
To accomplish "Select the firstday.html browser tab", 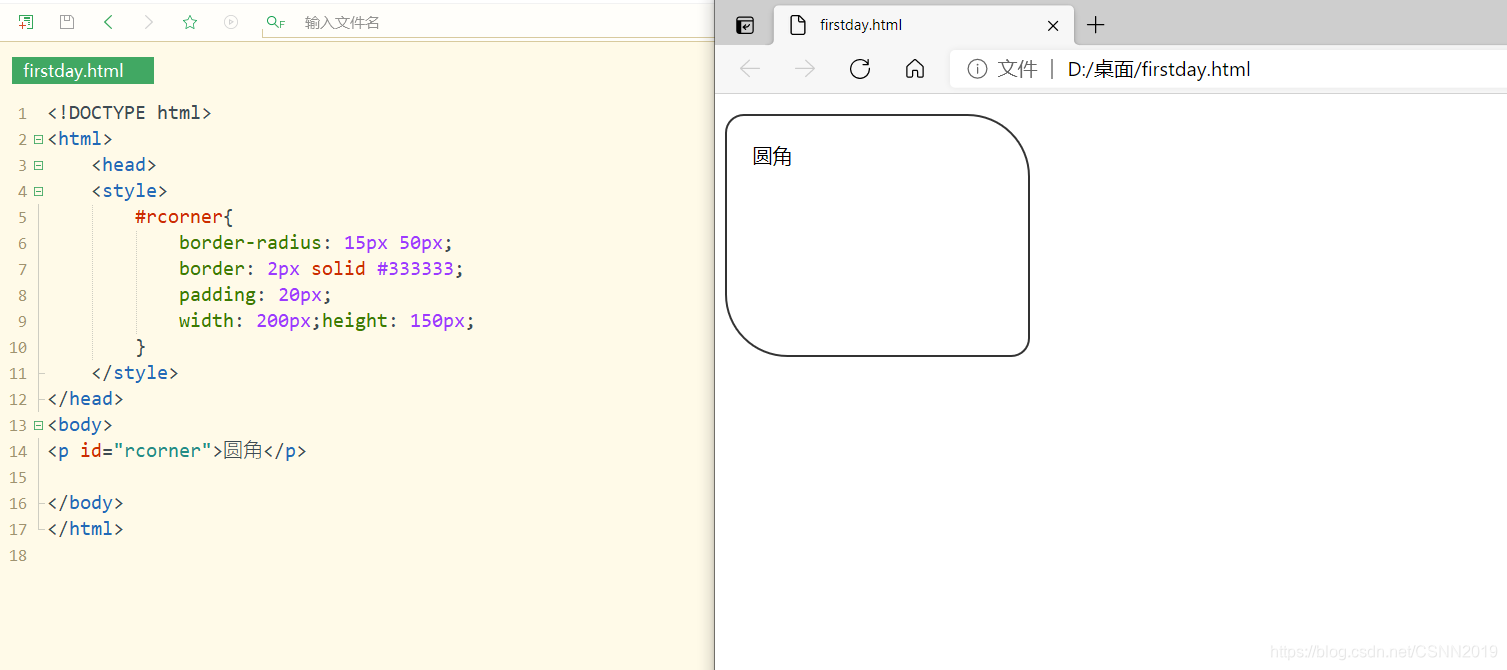I will [924, 25].
